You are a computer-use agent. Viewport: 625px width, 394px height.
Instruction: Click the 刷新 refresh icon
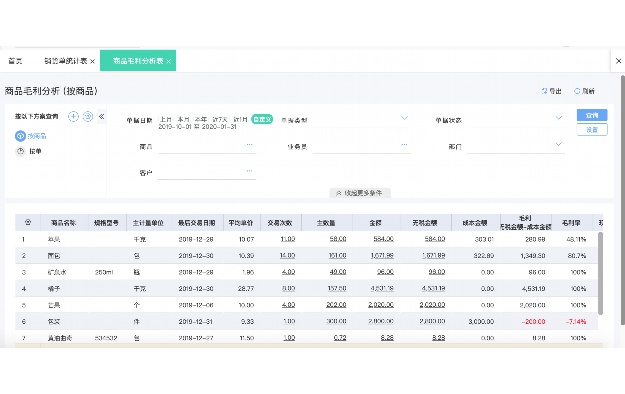tap(577, 91)
